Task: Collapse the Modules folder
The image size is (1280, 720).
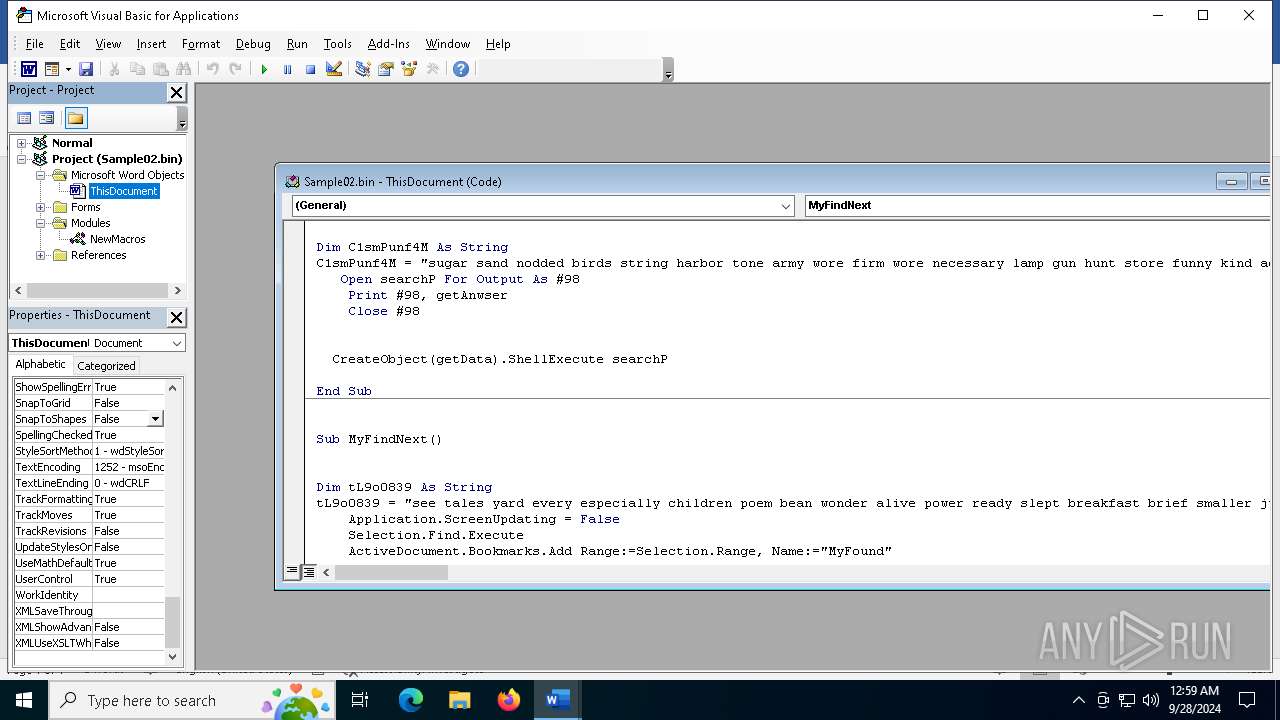Action: [41, 223]
